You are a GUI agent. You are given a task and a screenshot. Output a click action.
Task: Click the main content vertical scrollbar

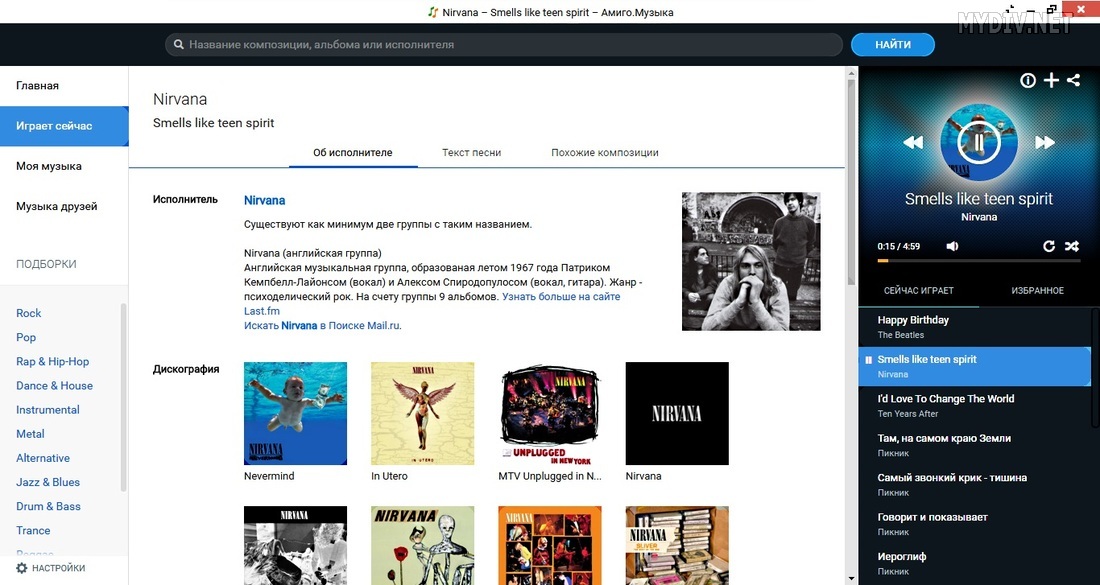point(852,182)
